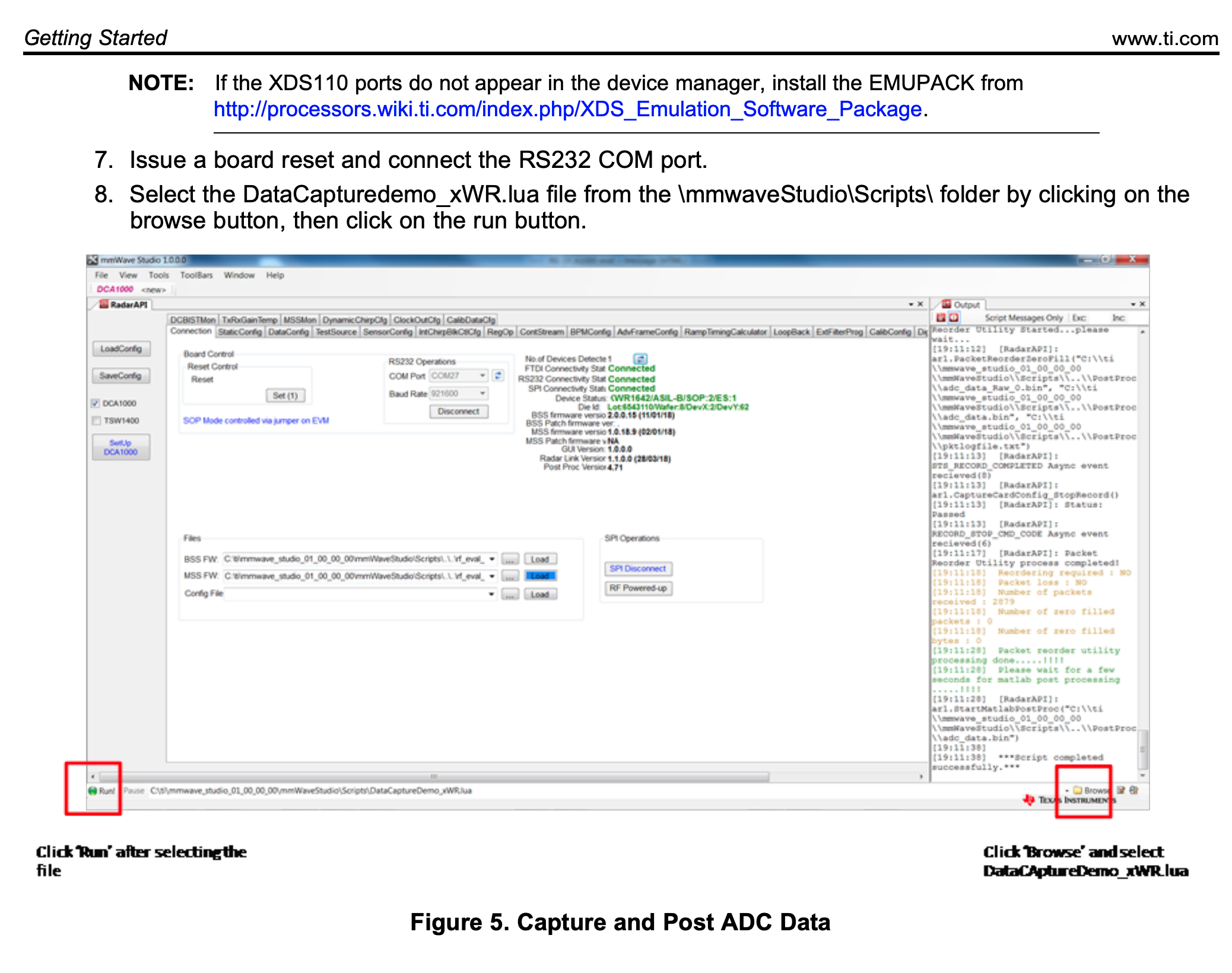Open the ClockOutCfg tab

click(417, 320)
